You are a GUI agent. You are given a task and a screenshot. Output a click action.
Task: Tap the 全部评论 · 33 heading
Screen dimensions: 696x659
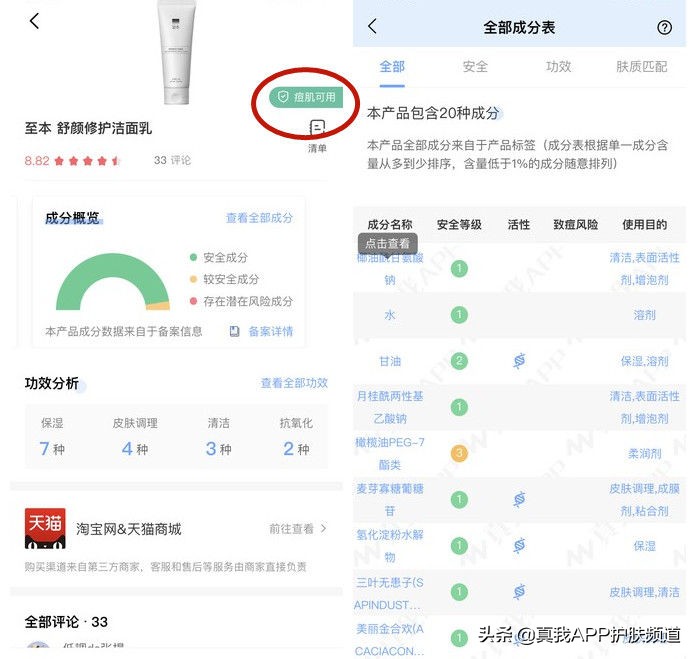(66, 622)
